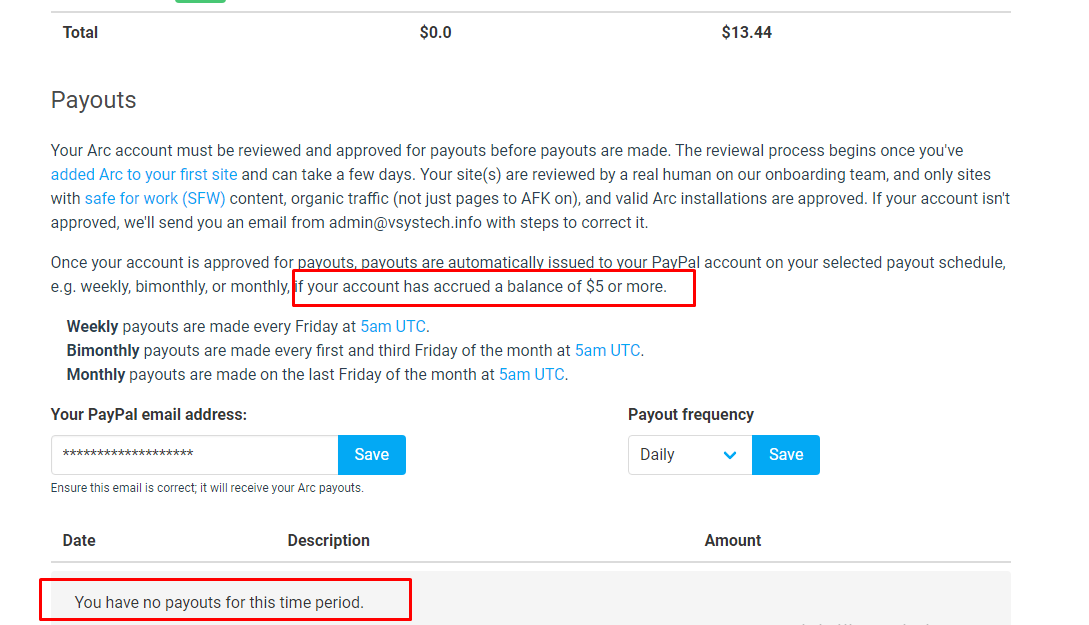This screenshot has height=625, width=1089.
Task: Select the Description column header
Action: 328,540
